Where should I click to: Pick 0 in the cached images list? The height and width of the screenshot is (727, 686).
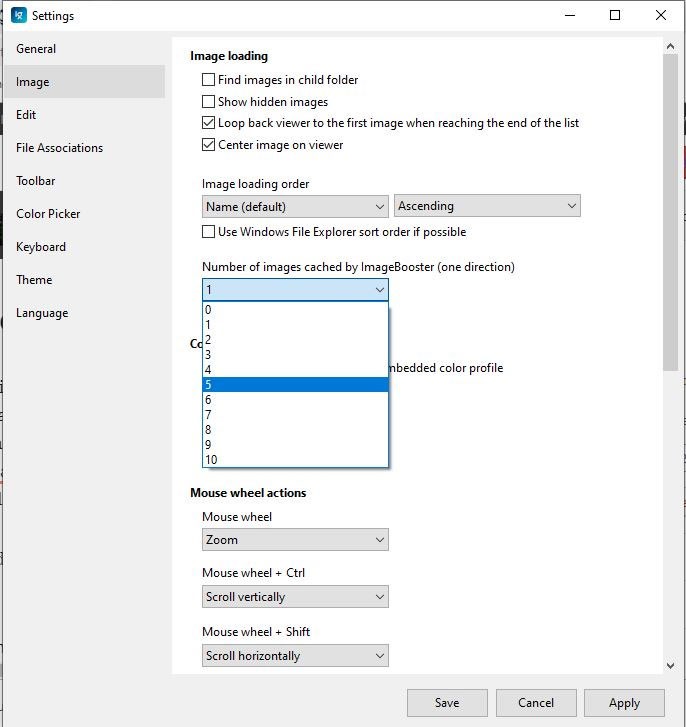(294, 310)
